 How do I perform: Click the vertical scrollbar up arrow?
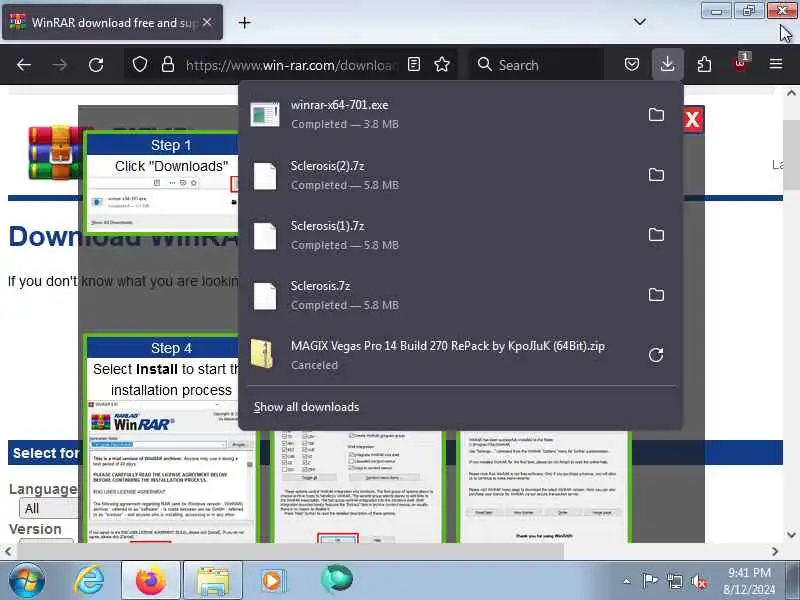pyautogui.click(x=791, y=93)
